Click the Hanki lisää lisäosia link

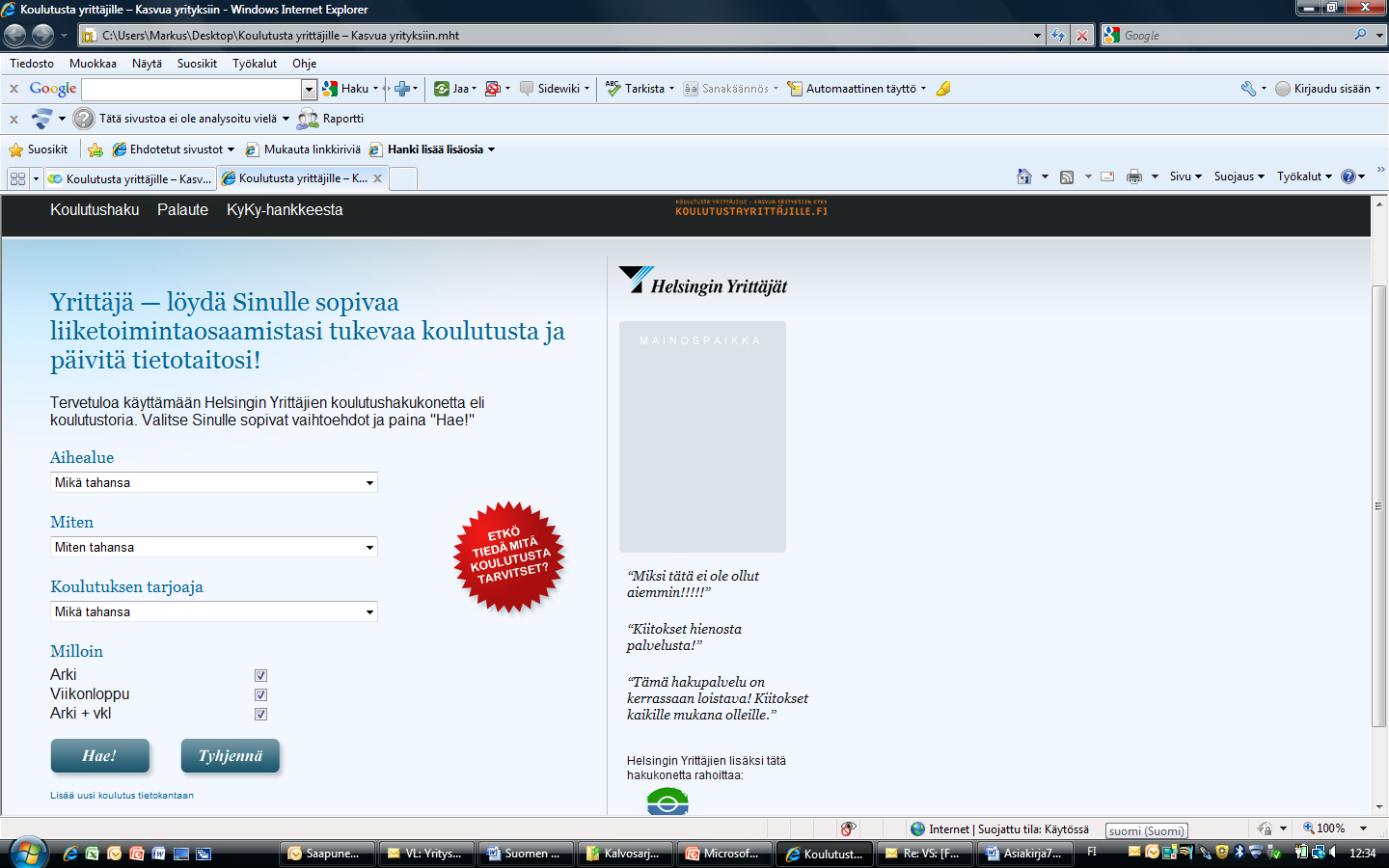click(x=432, y=149)
